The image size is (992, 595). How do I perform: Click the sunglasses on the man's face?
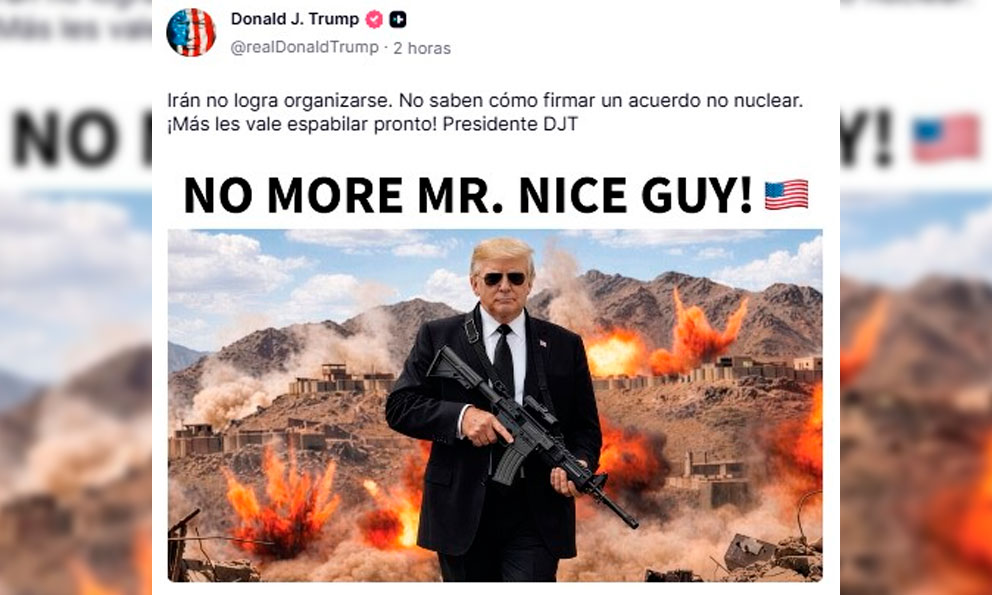(x=504, y=279)
